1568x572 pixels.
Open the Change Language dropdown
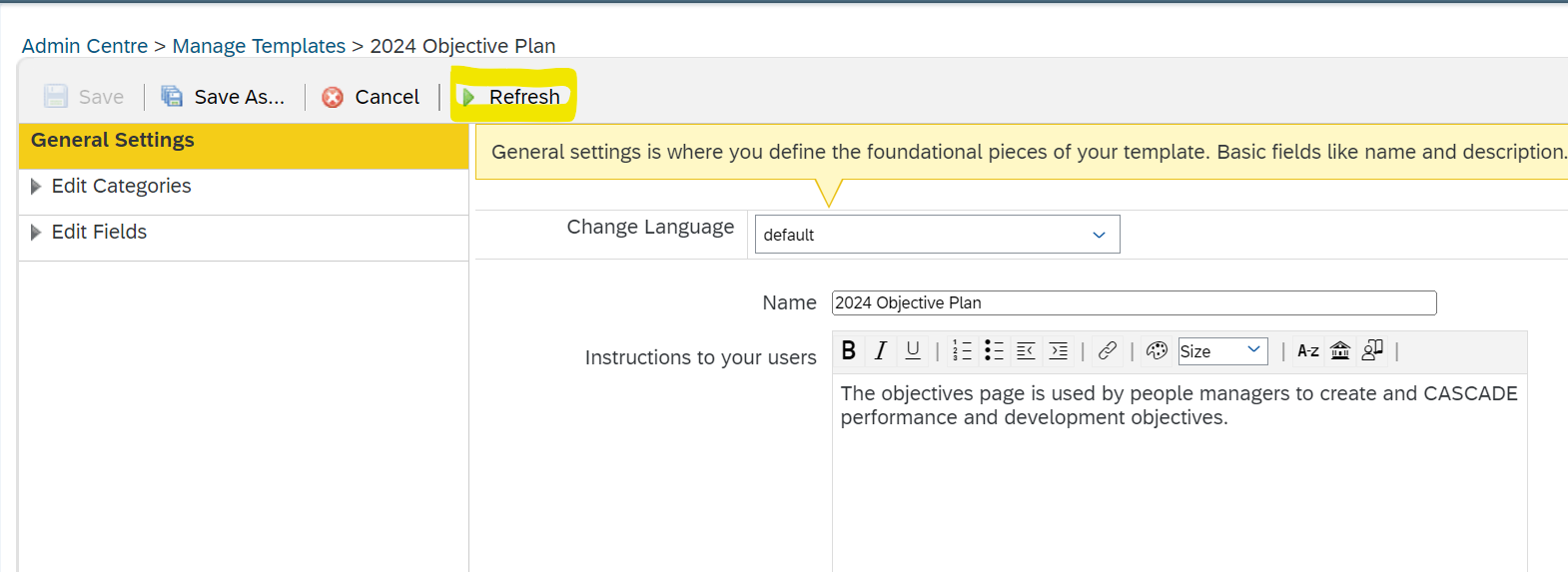click(937, 235)
